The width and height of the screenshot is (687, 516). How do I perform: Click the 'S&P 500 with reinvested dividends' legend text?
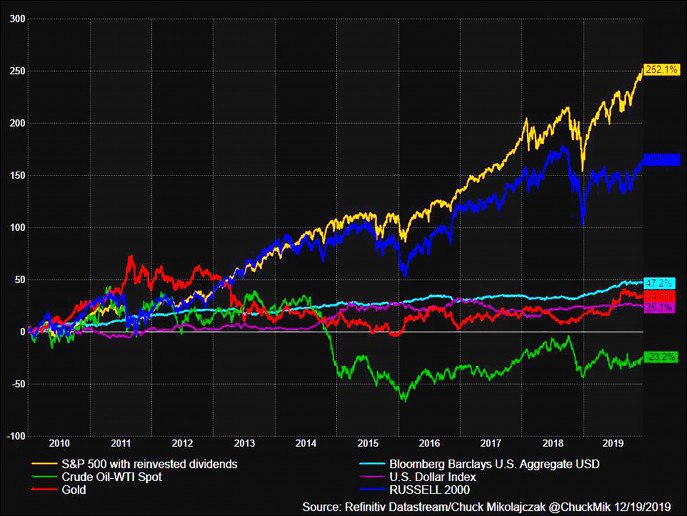[155, 464]
